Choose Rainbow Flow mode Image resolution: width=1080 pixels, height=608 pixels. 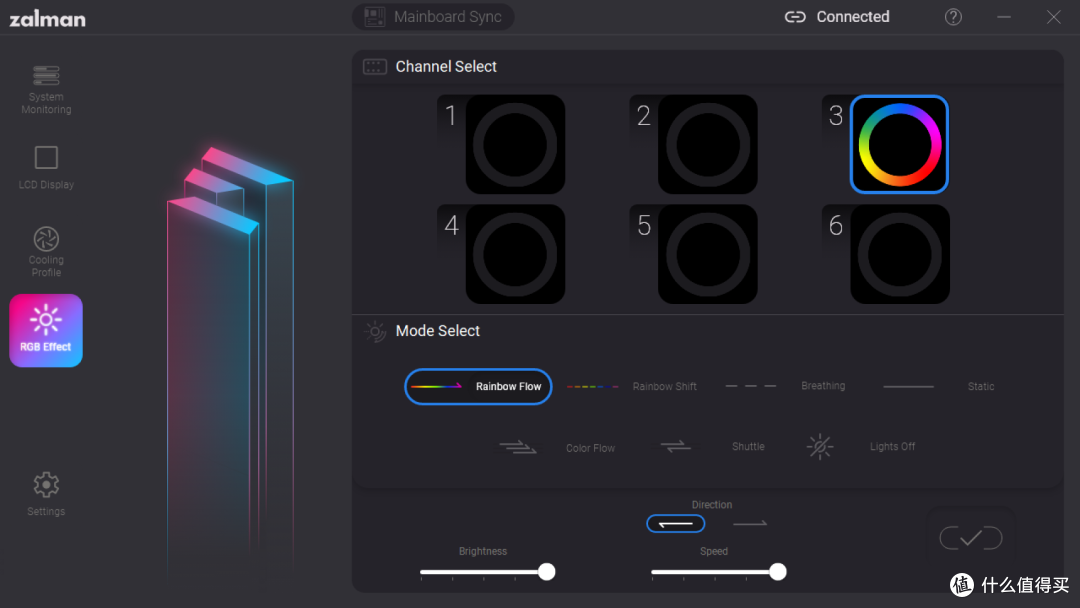pyautogui.click(x=478, y=386)
